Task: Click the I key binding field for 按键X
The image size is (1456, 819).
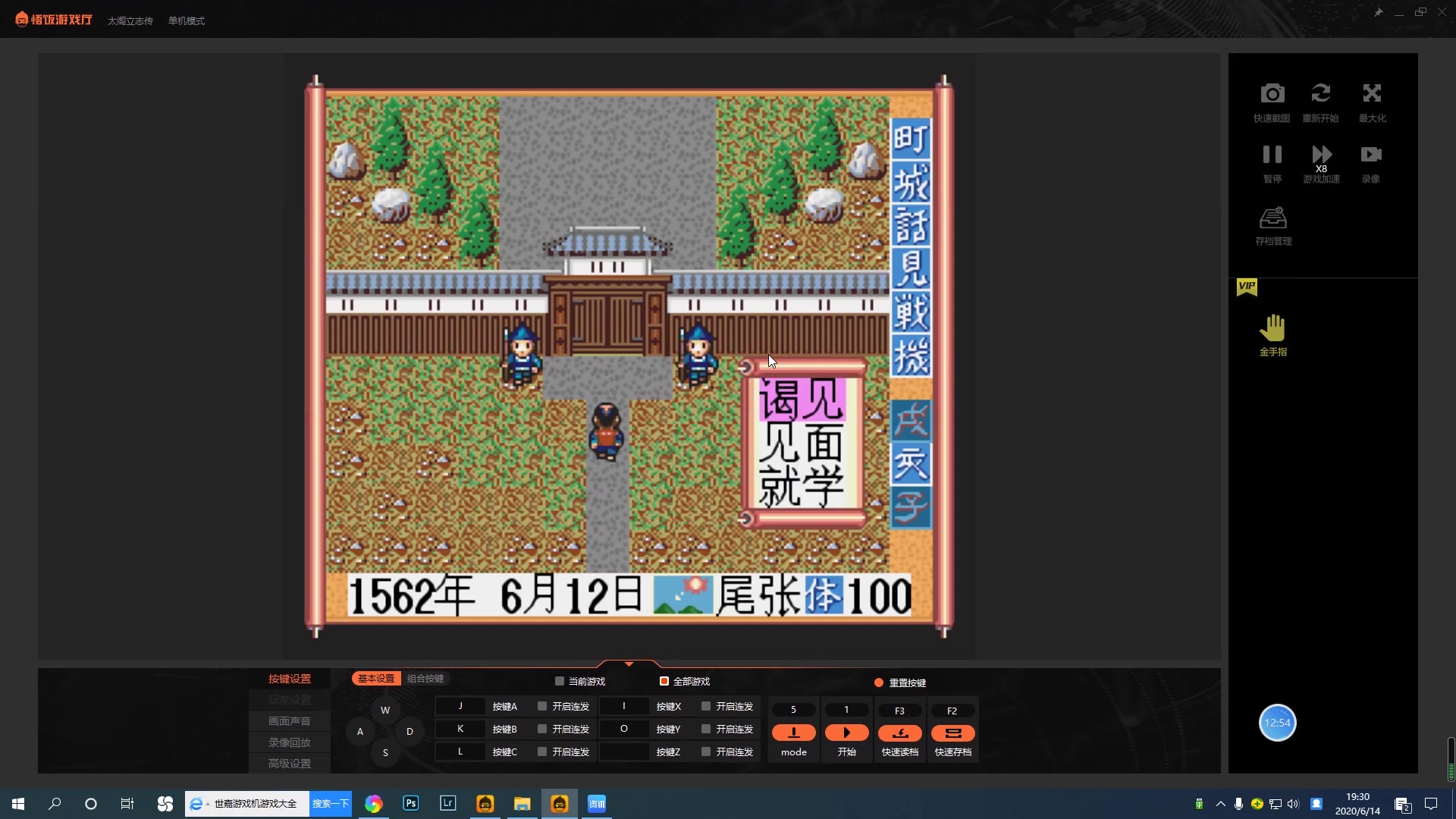Action: click(624, 706)
